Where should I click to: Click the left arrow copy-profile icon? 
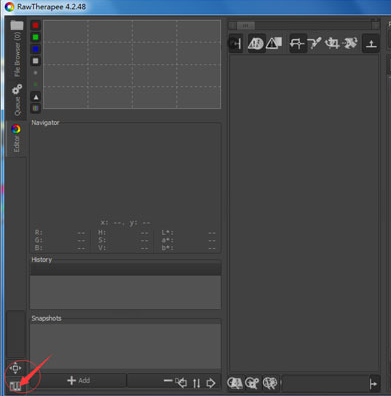coord(182,383)
